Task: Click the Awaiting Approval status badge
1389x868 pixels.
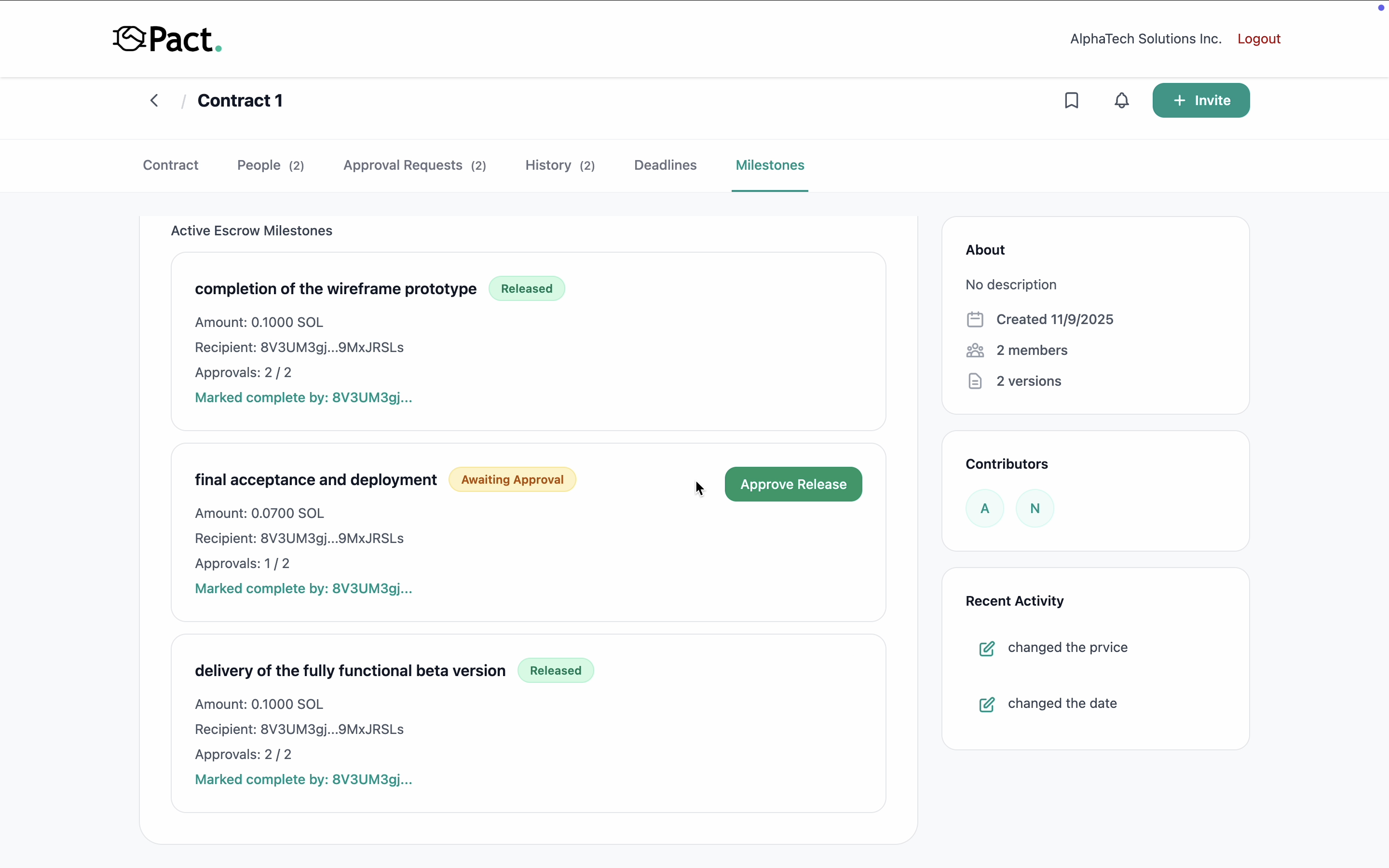Action: [x=512, y=479]
